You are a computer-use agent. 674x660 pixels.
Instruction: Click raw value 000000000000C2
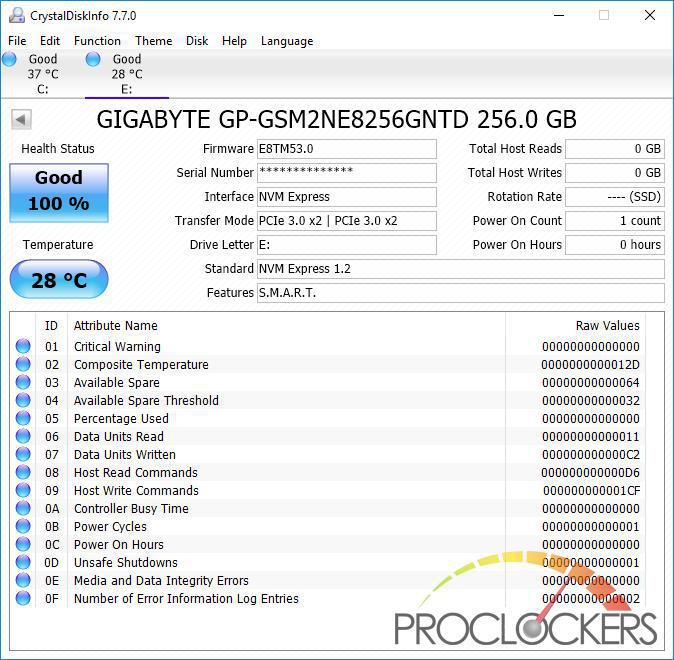pos(591,454)
